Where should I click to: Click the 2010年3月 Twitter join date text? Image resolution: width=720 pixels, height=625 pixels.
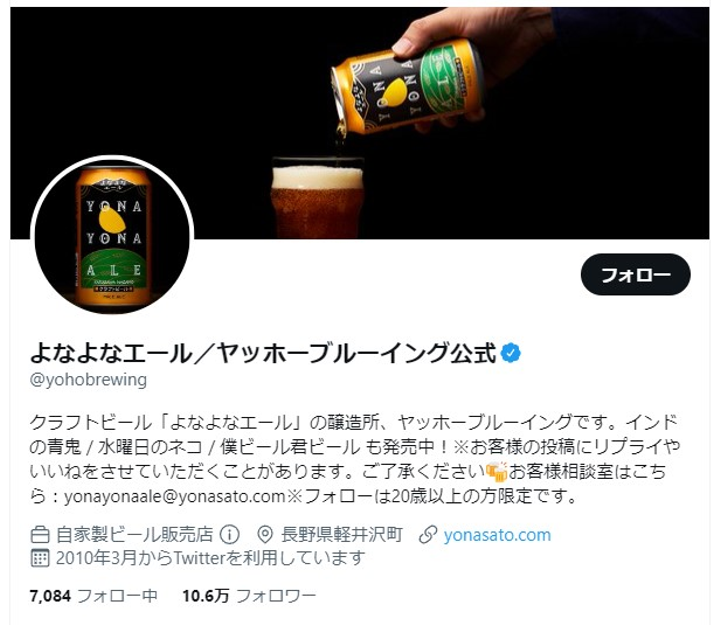211,558
